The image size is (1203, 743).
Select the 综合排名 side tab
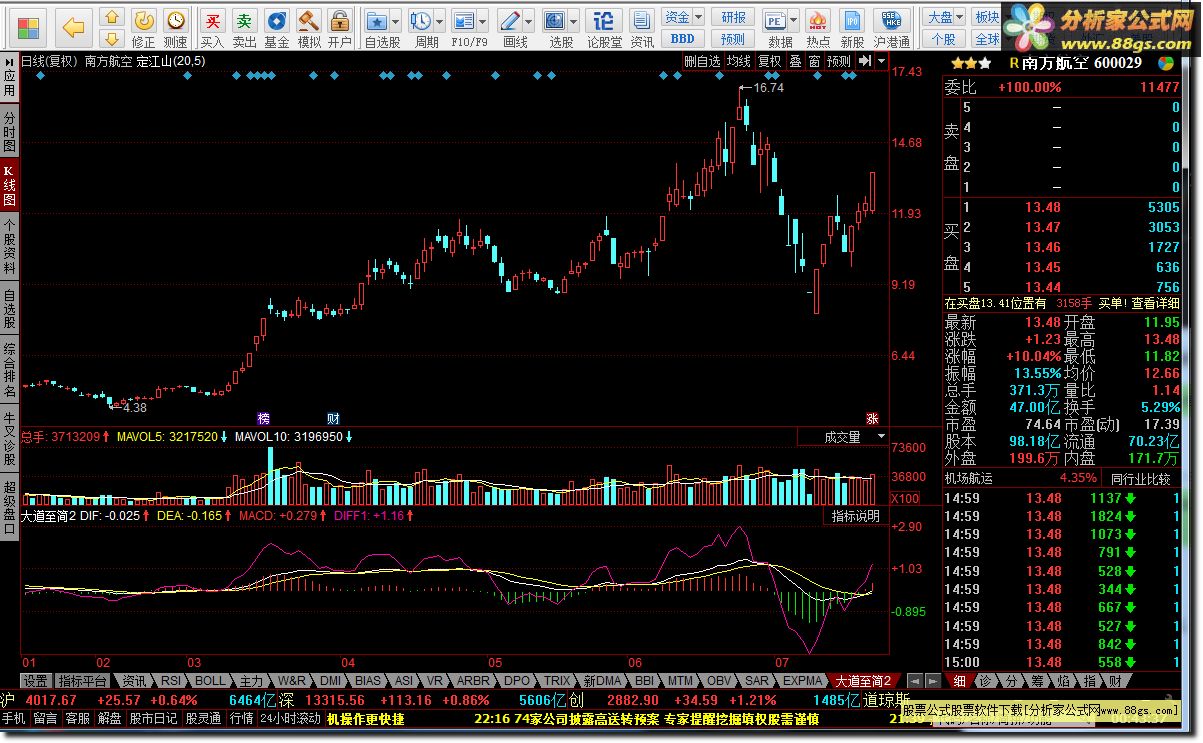coord(9,371)
